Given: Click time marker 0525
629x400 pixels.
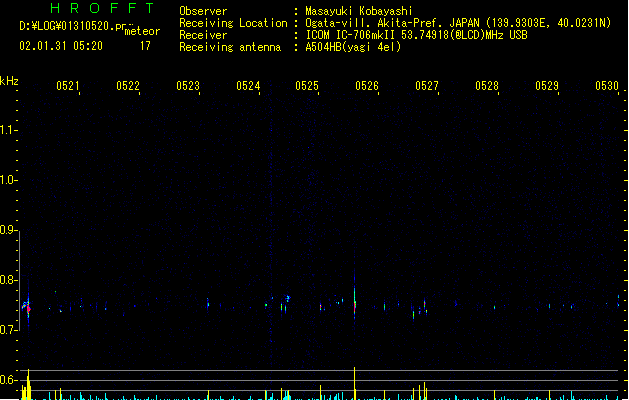Looking at the screenshot, I should (307, 86).
